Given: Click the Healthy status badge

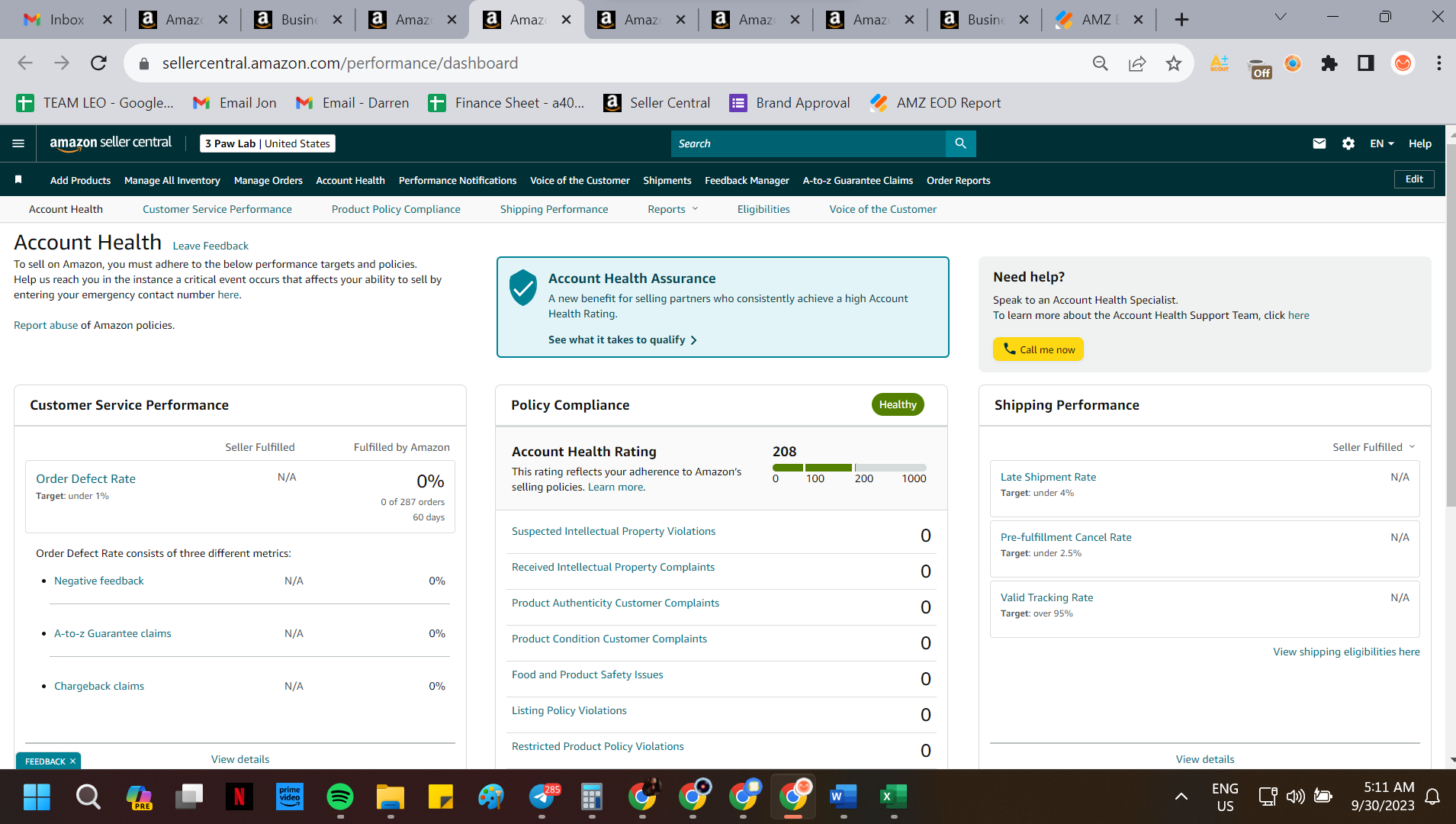Looking at the screenshot, I should (898, 404).
